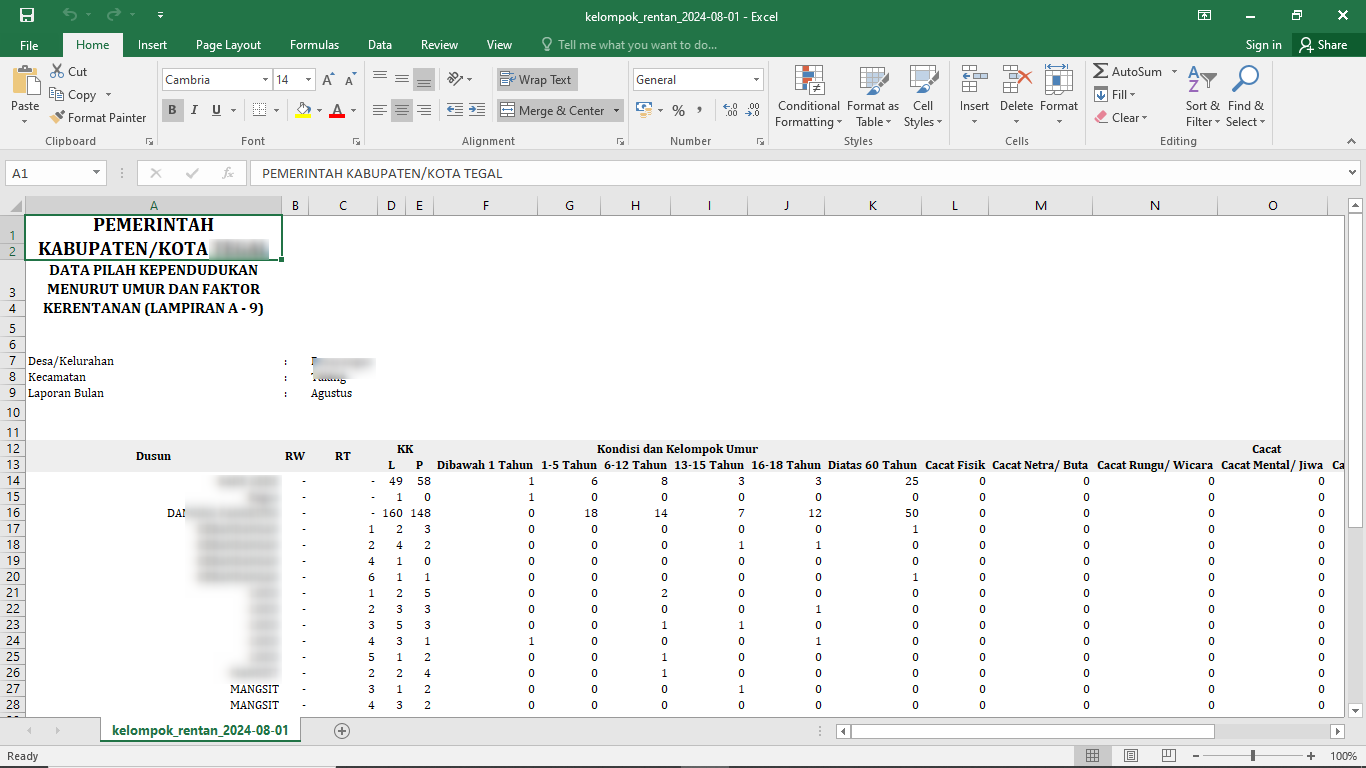
Task: Open Cell Styles gallery
Action: point(923,97)
